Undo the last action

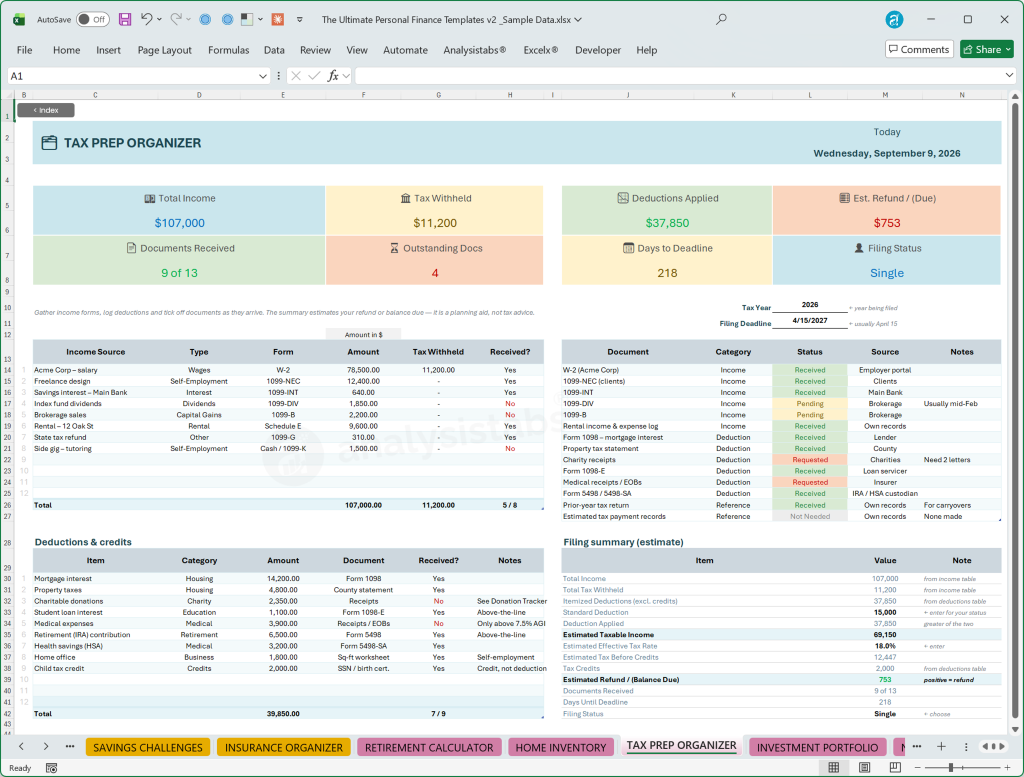click(x=147, y=20)
